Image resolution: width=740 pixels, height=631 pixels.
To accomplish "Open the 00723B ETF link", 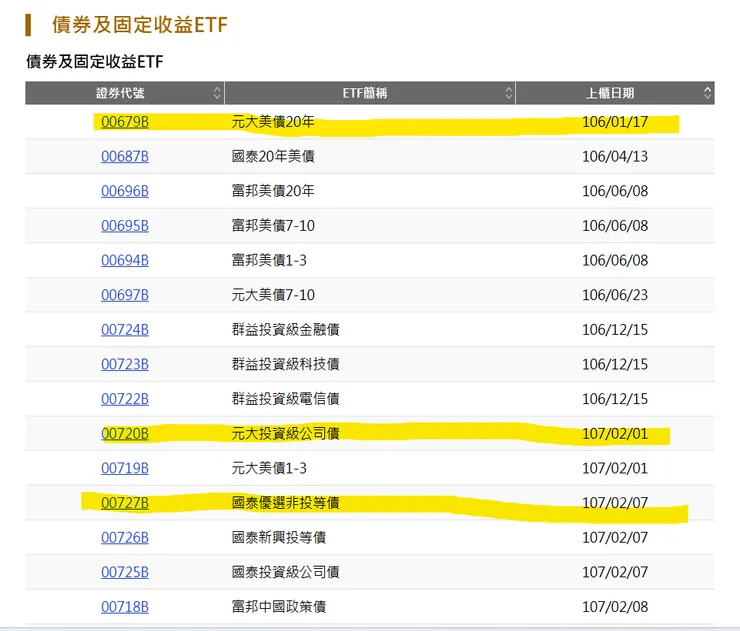I will tap(125, 364).
